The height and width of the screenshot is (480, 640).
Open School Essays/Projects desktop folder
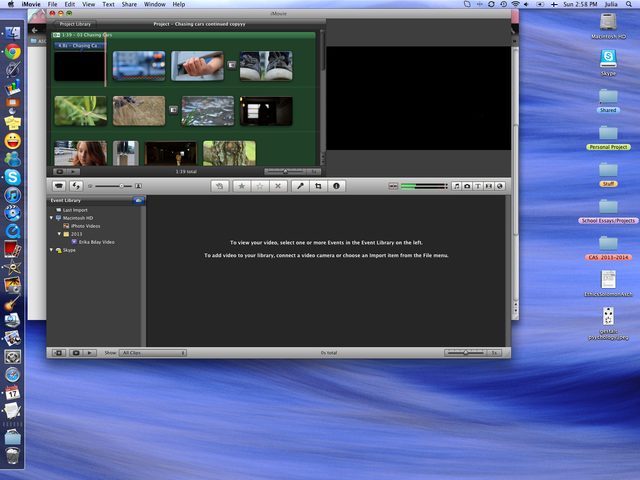click(608, 211)
